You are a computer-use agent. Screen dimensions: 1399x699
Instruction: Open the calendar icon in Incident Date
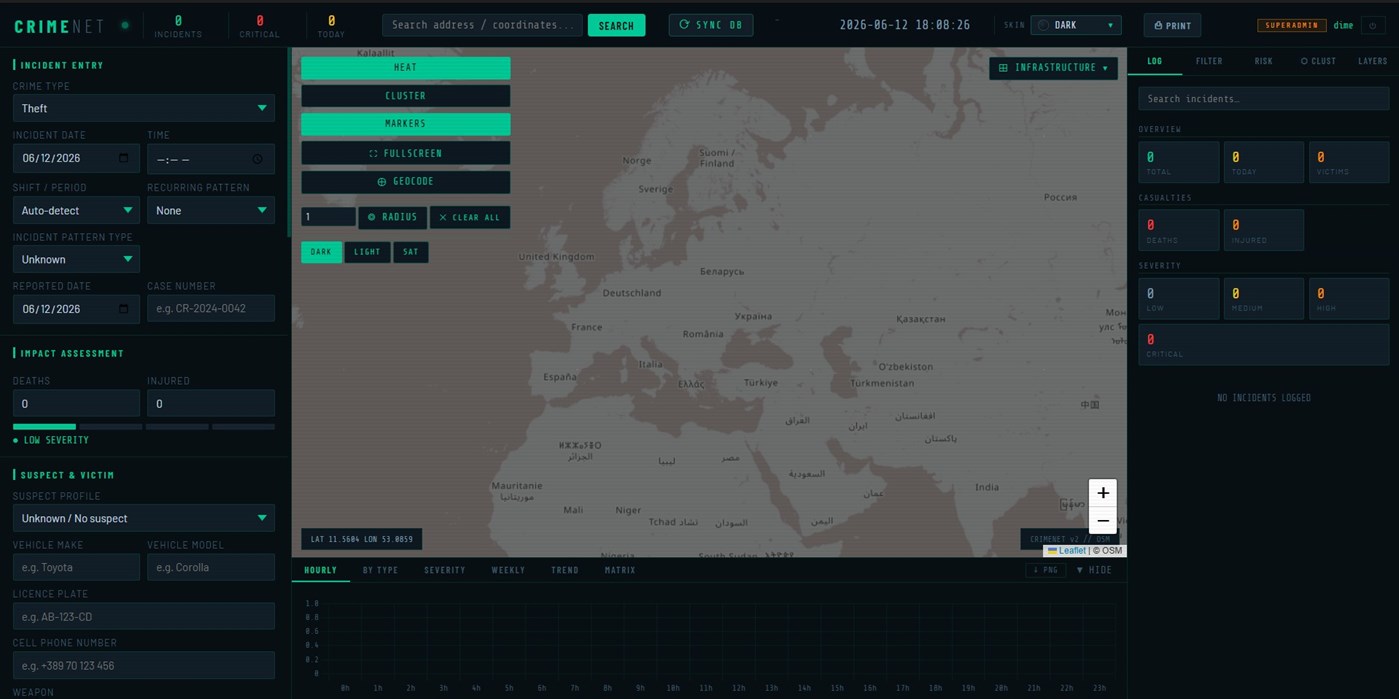click(124, 158)
